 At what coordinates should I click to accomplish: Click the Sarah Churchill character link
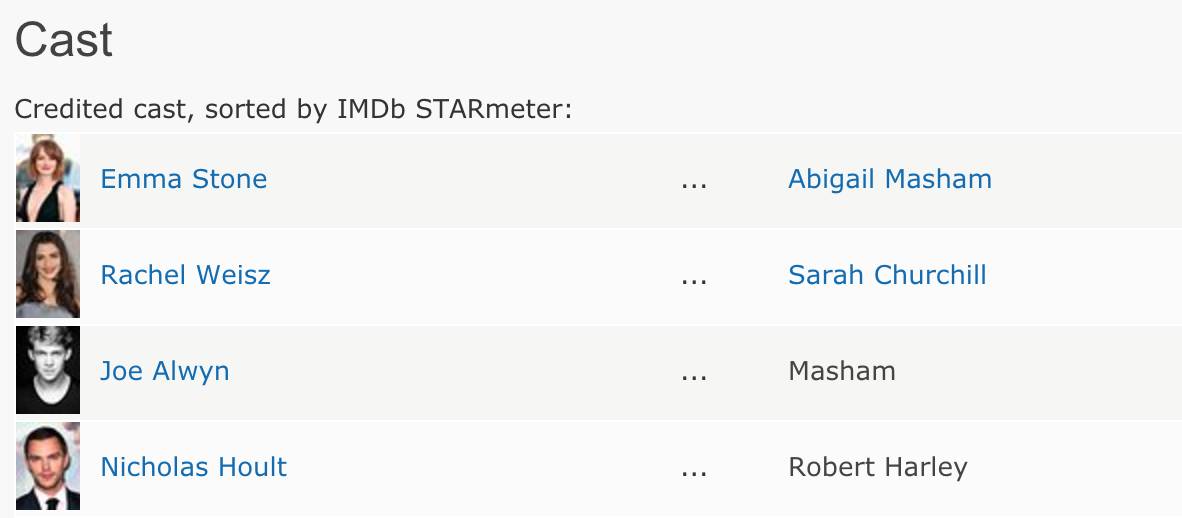[887, 275]
